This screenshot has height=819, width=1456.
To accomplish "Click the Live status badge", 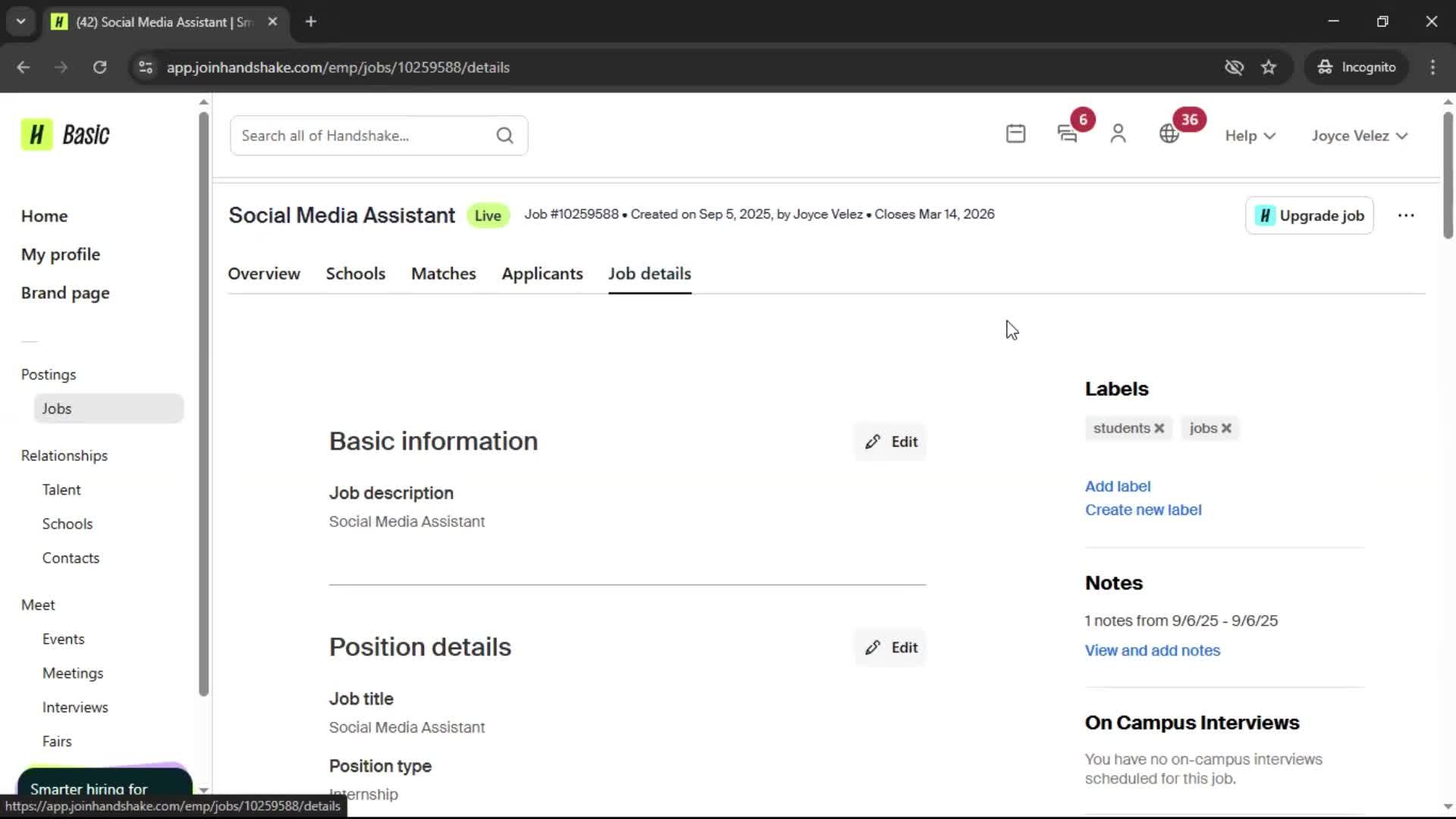I will [488, 215].
